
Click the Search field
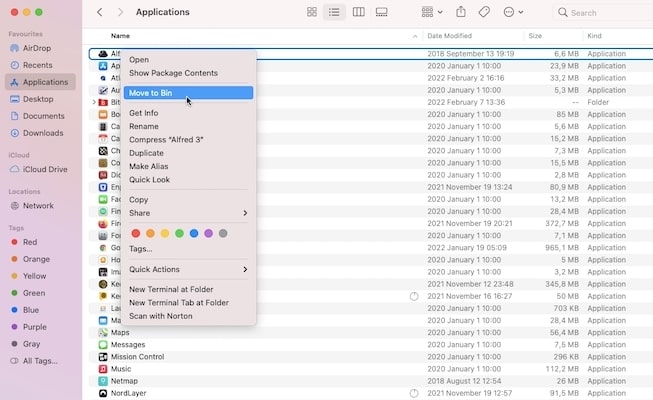[603, 12]
